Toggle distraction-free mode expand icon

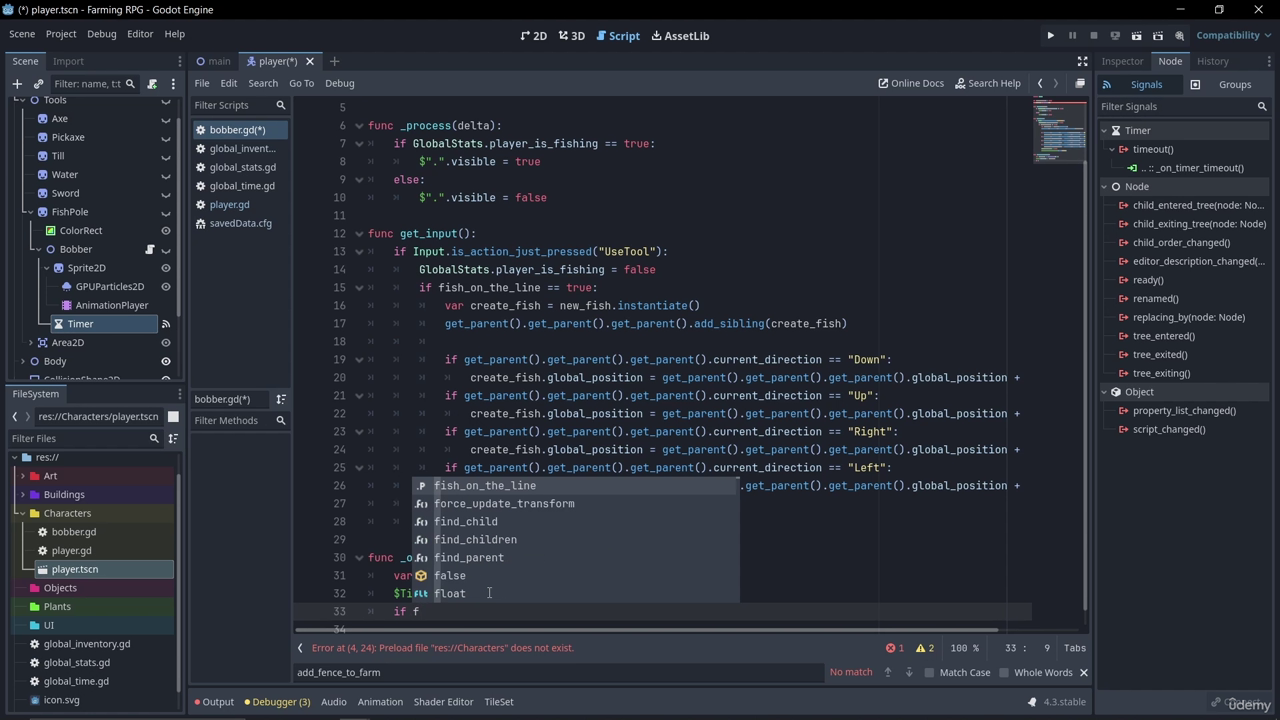(1082, 61)
